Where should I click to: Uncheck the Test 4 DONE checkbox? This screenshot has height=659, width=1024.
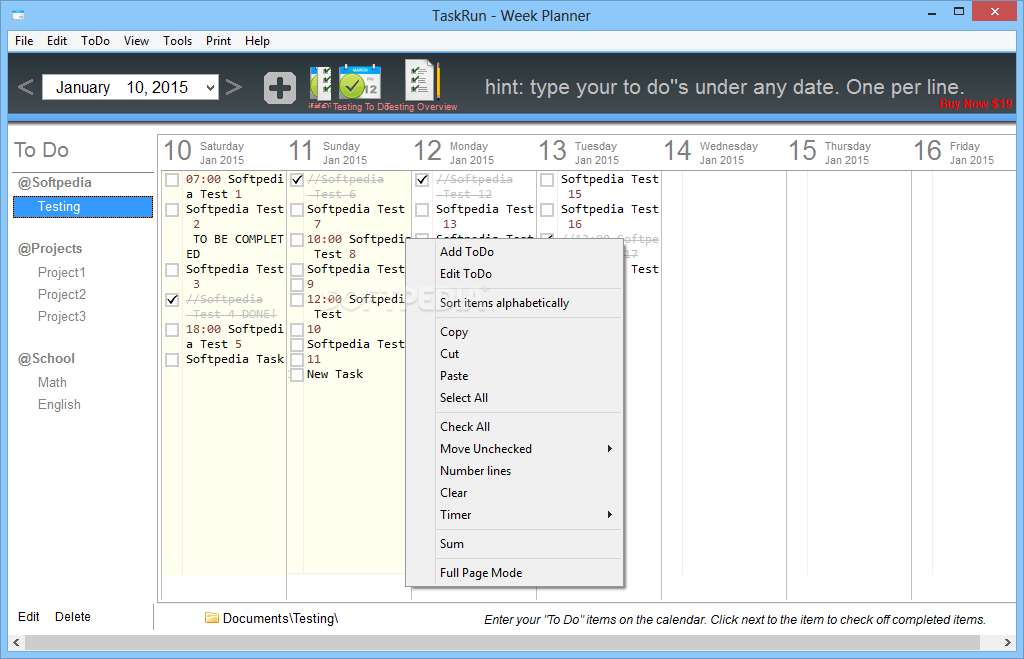[x=172, y=300]
